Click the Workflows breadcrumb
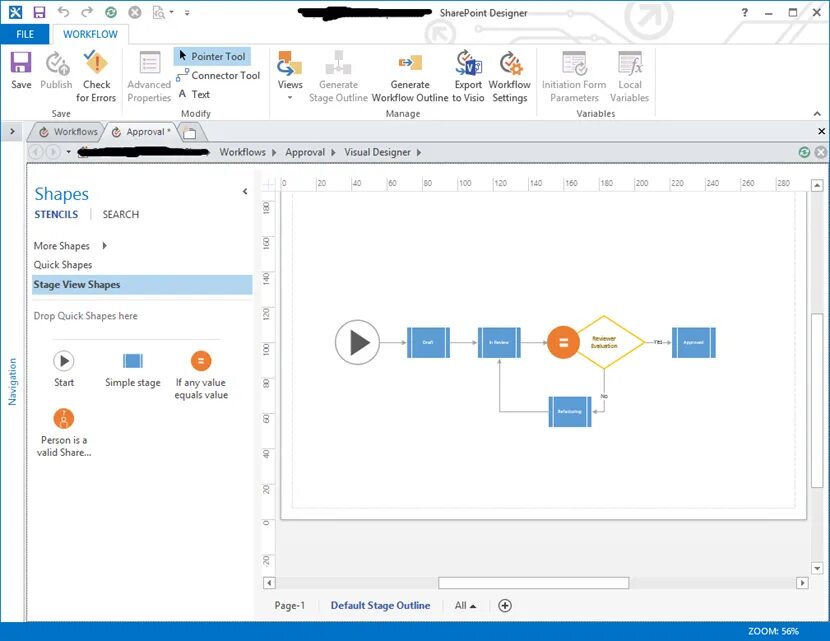This screenshot has height=641, width=830. [242, 152]
